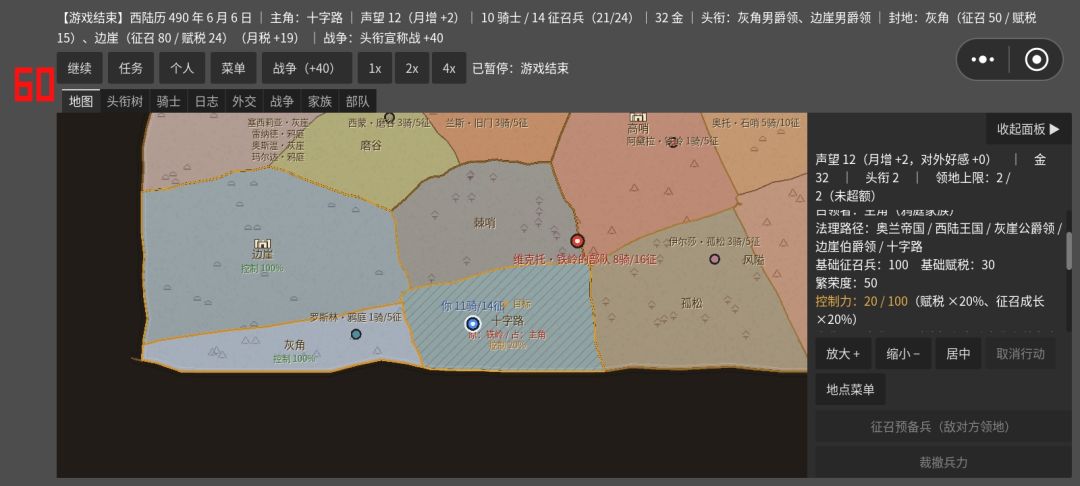Click the 奥托·石哨 5骑/10征 label
This screenshot has height=486, width=1080.
coord(756,123)
